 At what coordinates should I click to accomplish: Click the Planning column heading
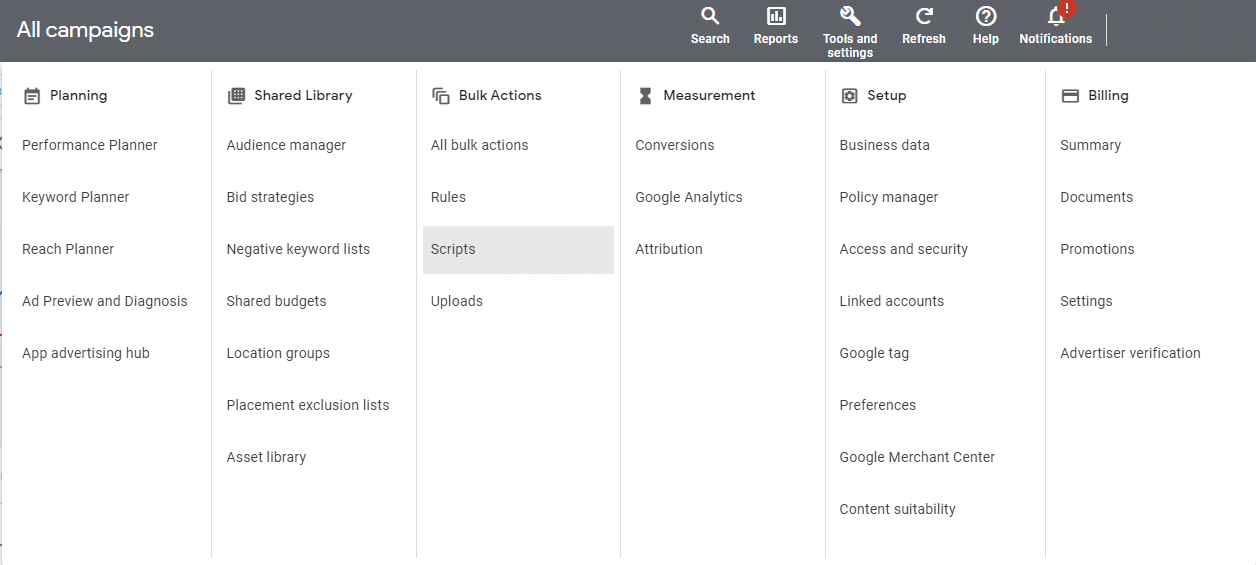point(79,96)
